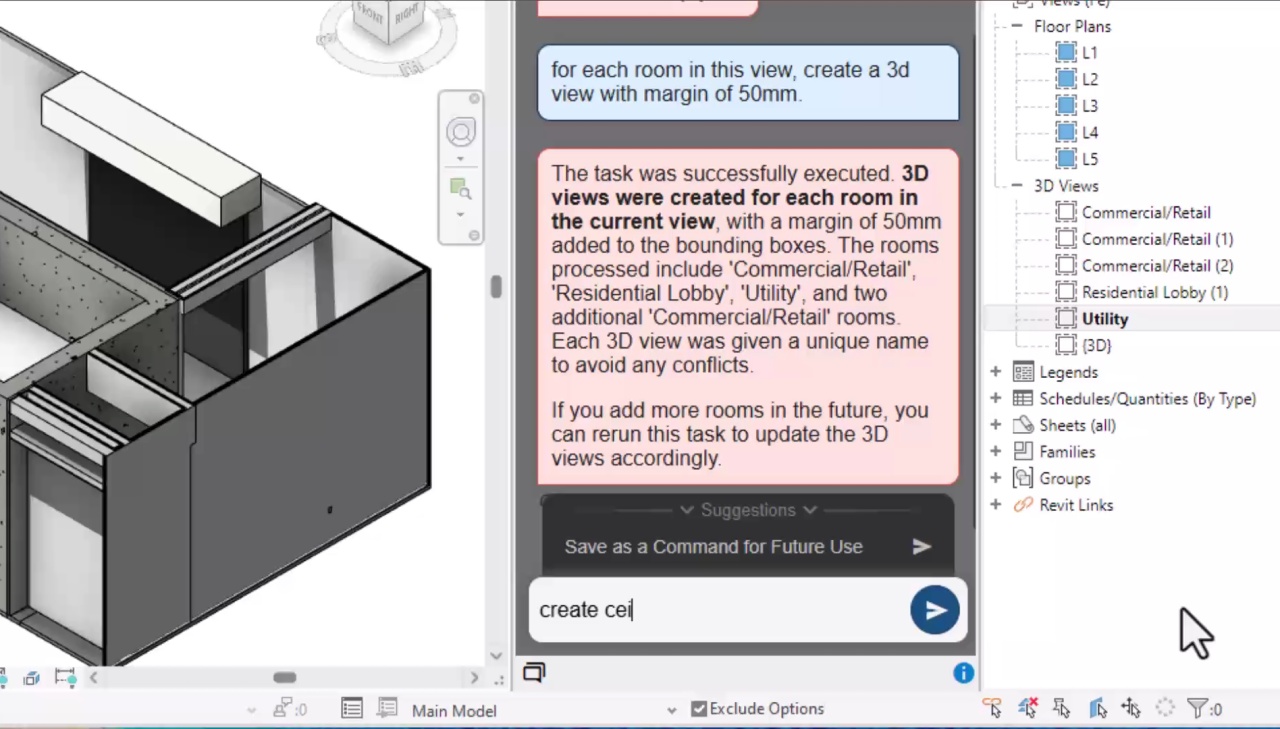Click the editable only :0 icon

click(x=289, y=709)
